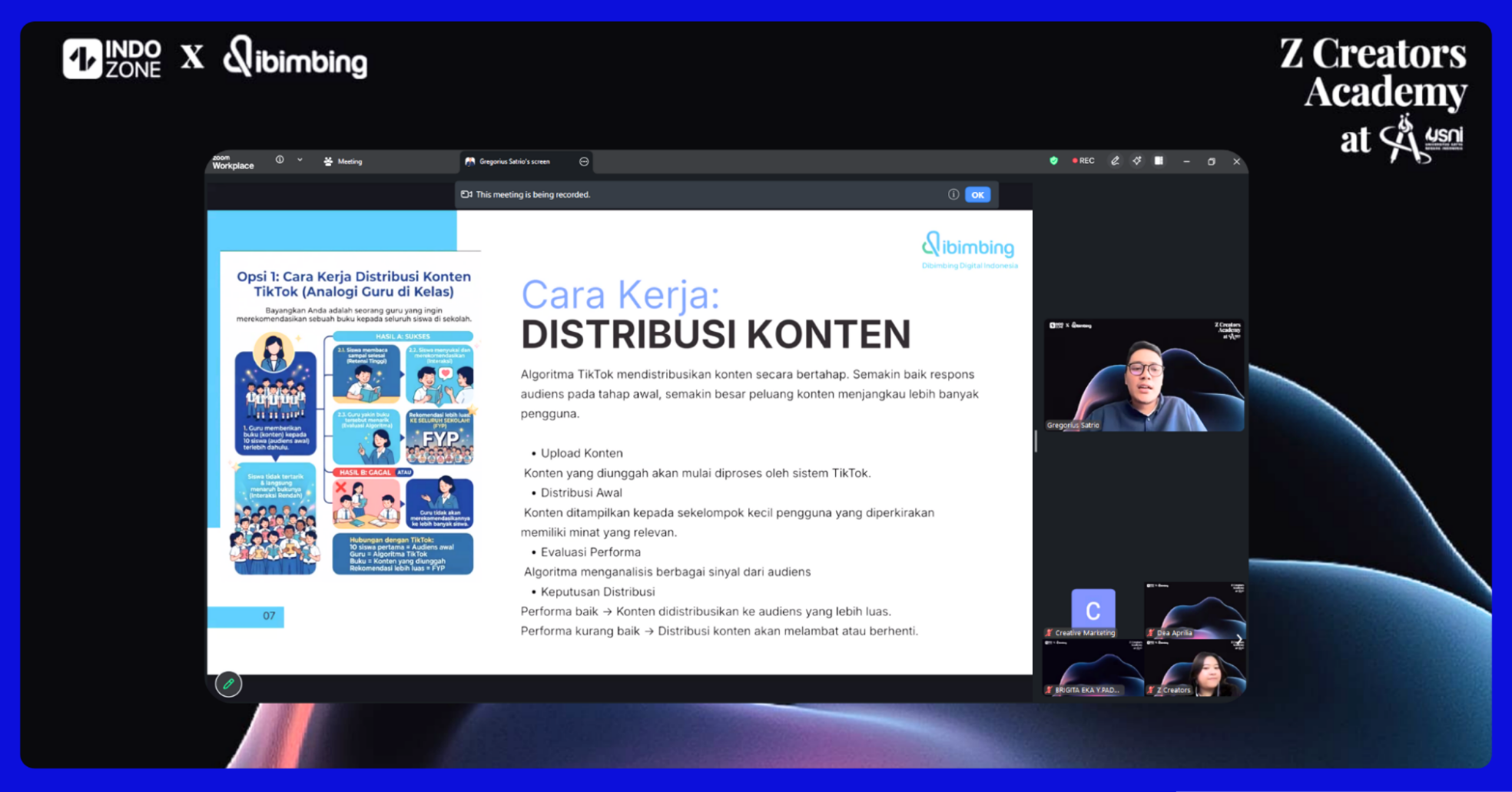The image size is (1512, 792).
Task: Select the Creative Marketing participant tile
Action: tap(1093, 610)
